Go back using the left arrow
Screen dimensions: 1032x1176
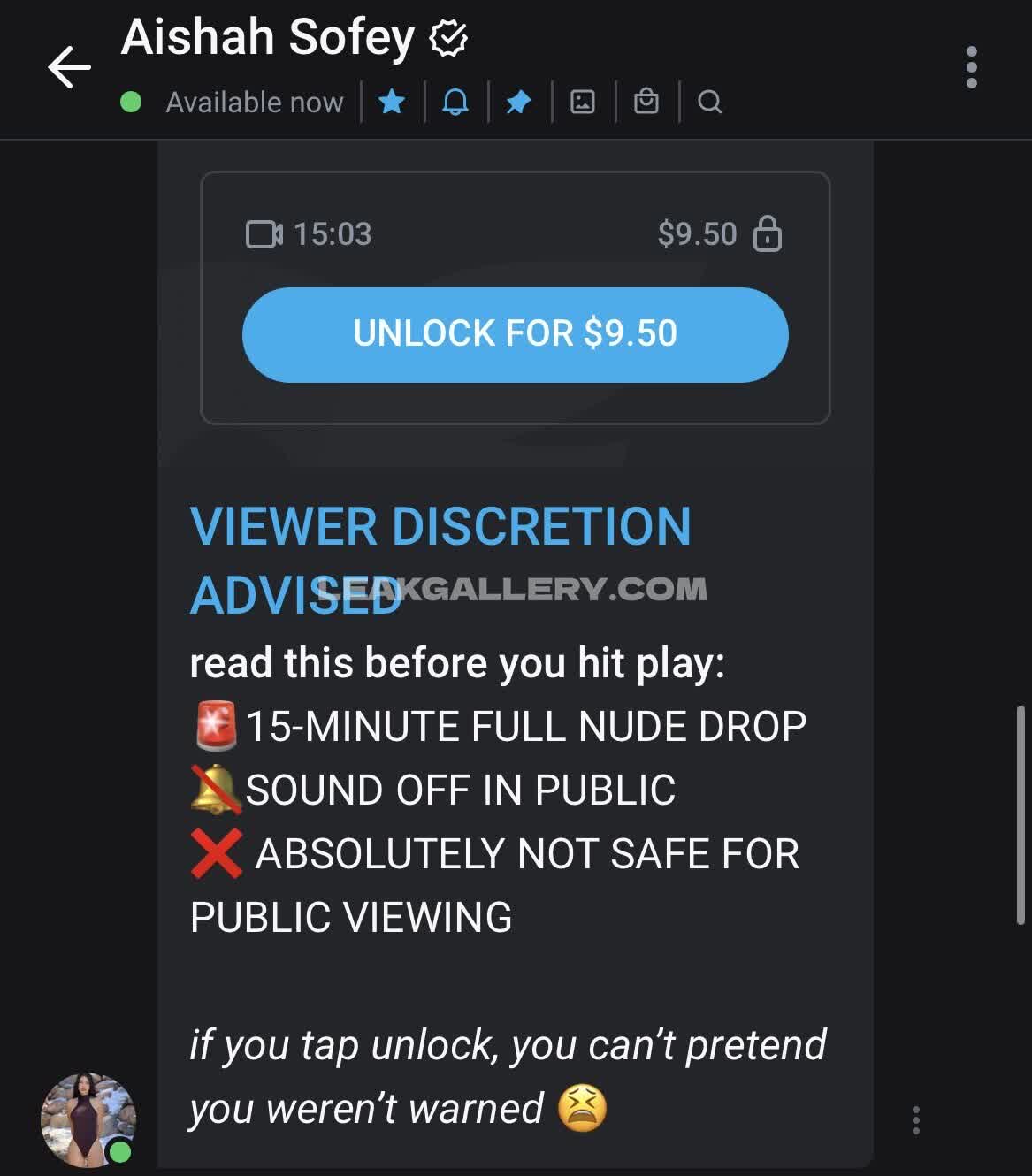[x=69, y=67]
